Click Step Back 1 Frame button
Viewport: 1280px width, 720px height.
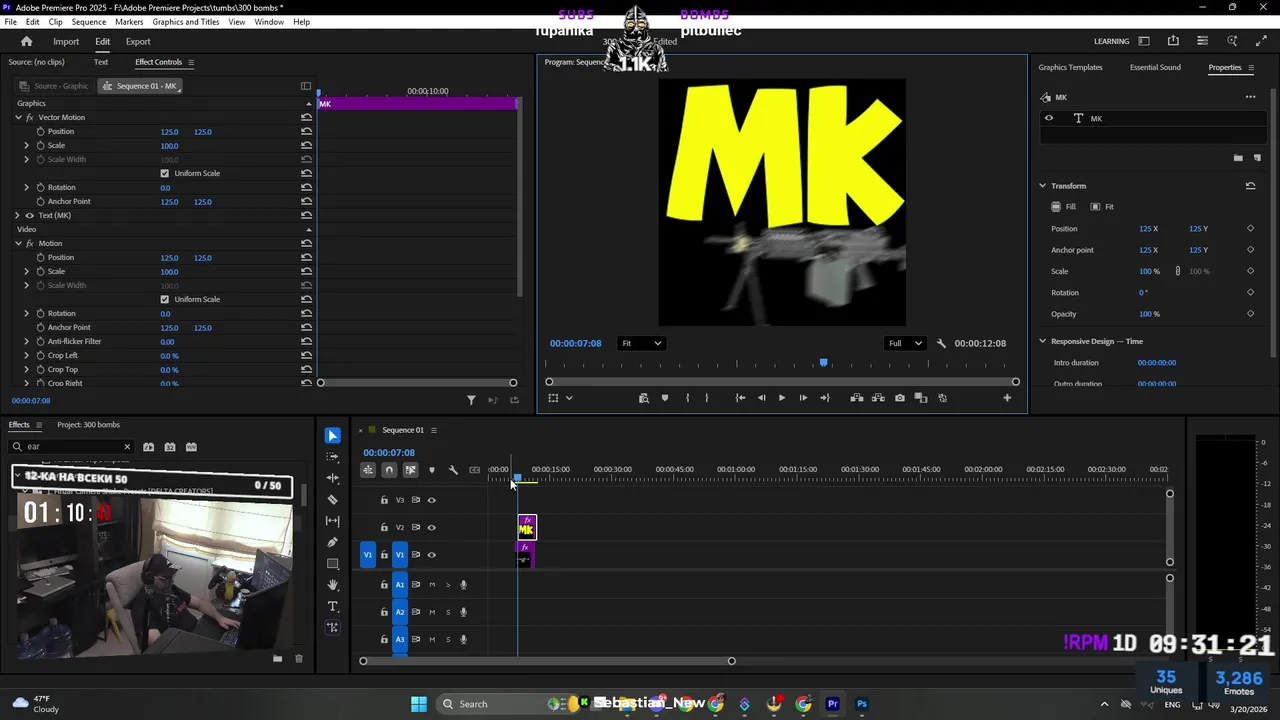tap(761, 398)
